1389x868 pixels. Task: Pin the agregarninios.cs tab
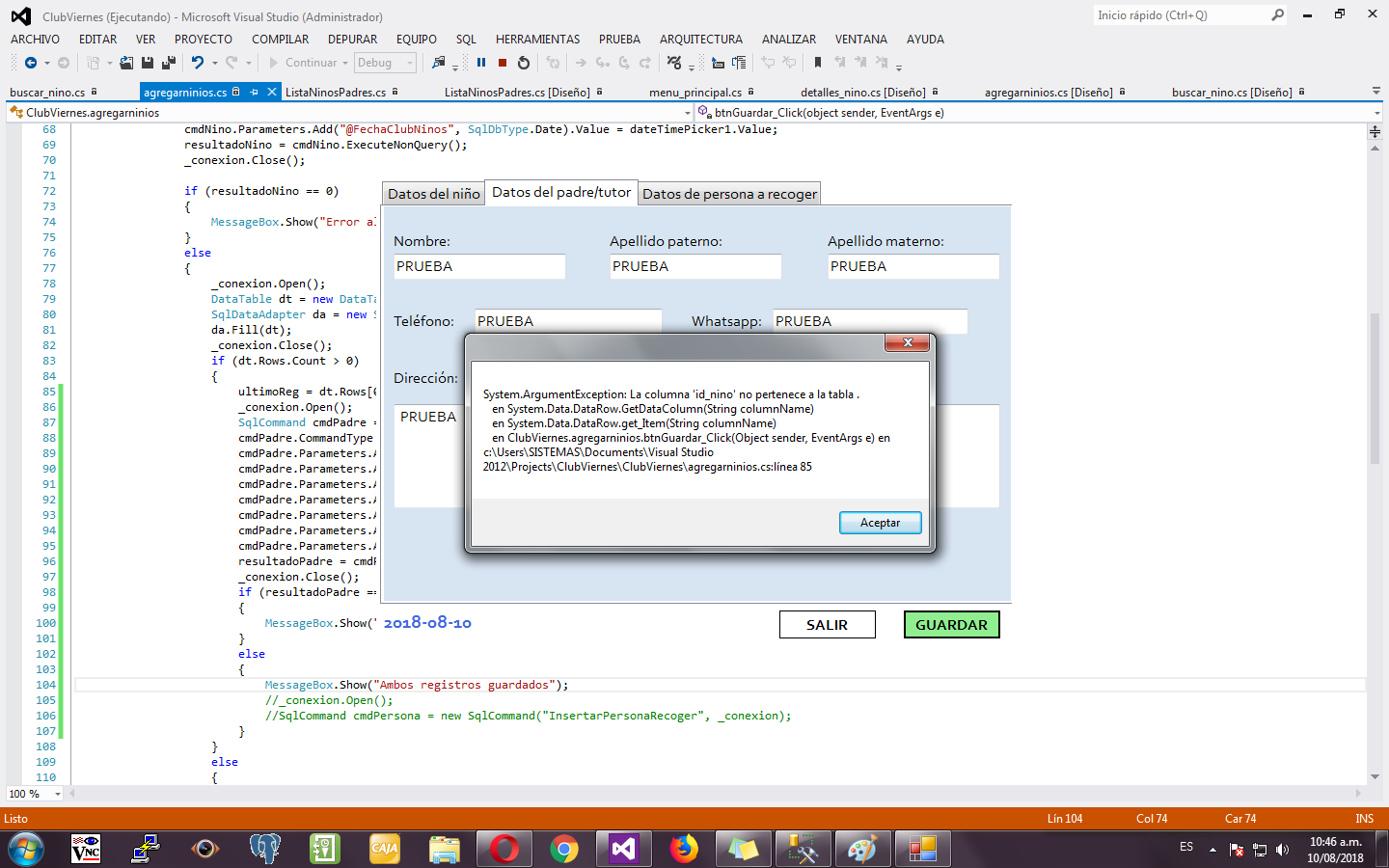click(x=255, y=93)
